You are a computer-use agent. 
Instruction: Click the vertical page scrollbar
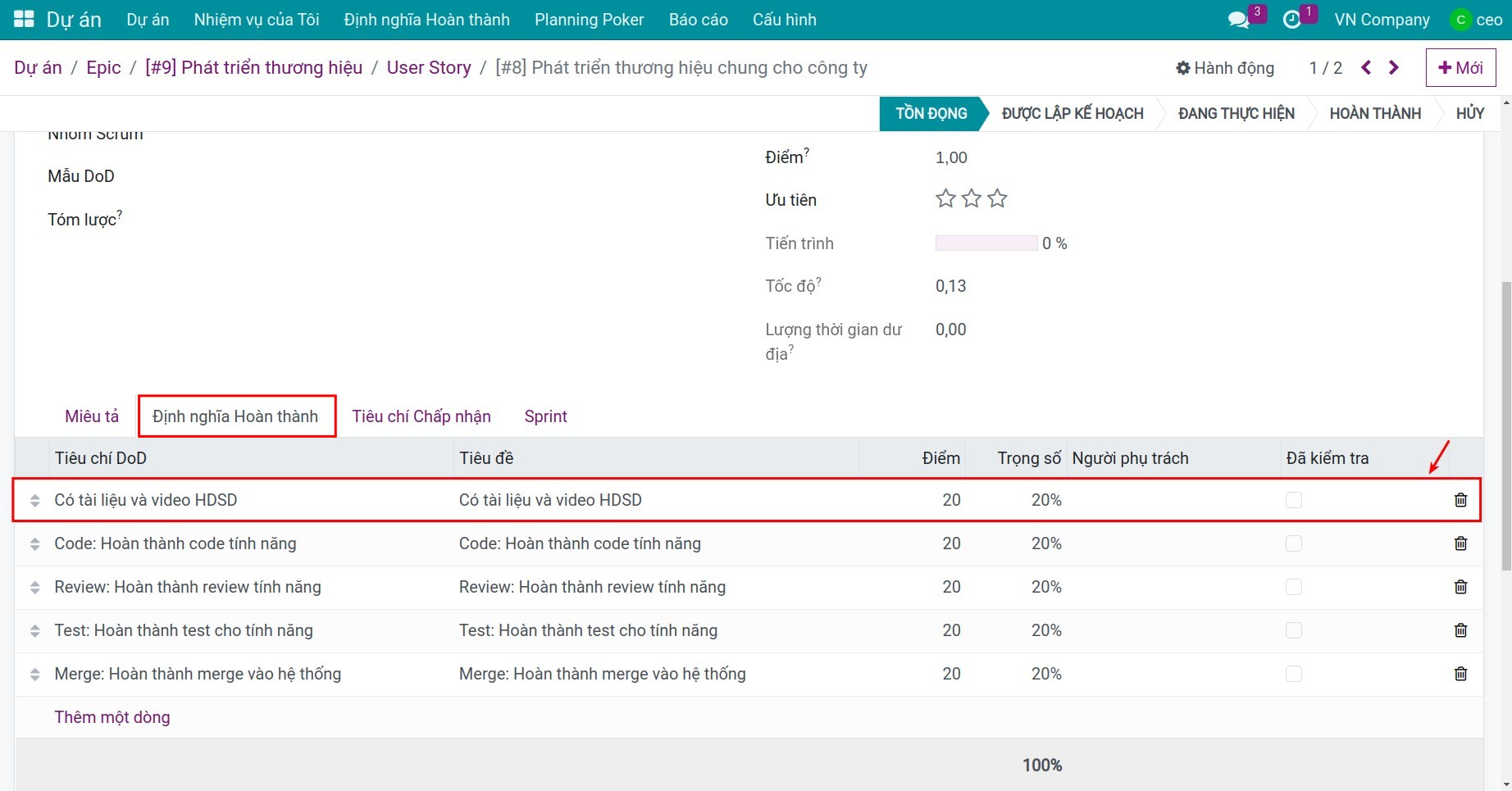click(1505, 426)
